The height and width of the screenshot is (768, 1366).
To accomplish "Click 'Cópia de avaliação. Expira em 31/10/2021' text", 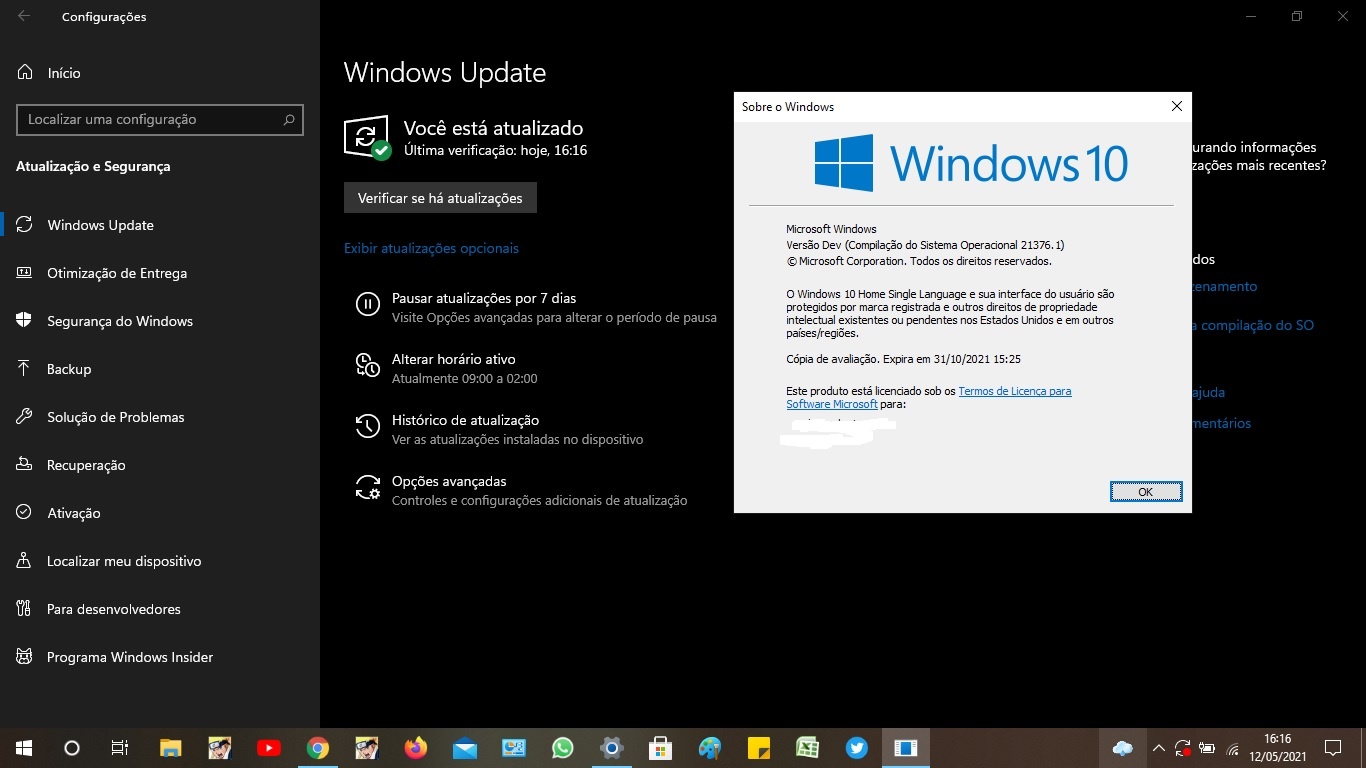I will pyautogui.click(x=903, y=358).
